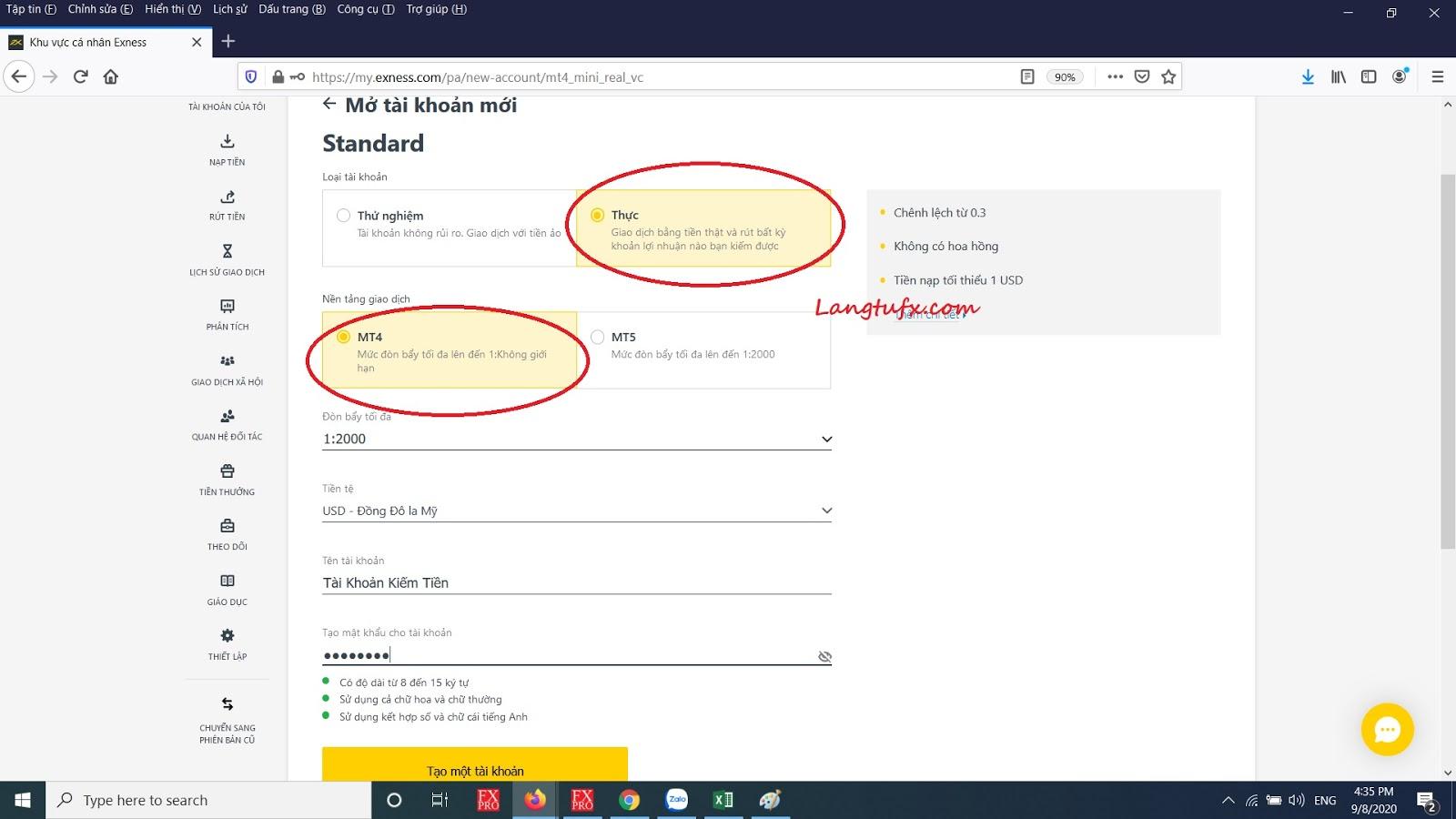Screen dimensions: 1456x819
Task: Click Windows Start button
Action: pos(23,800)
